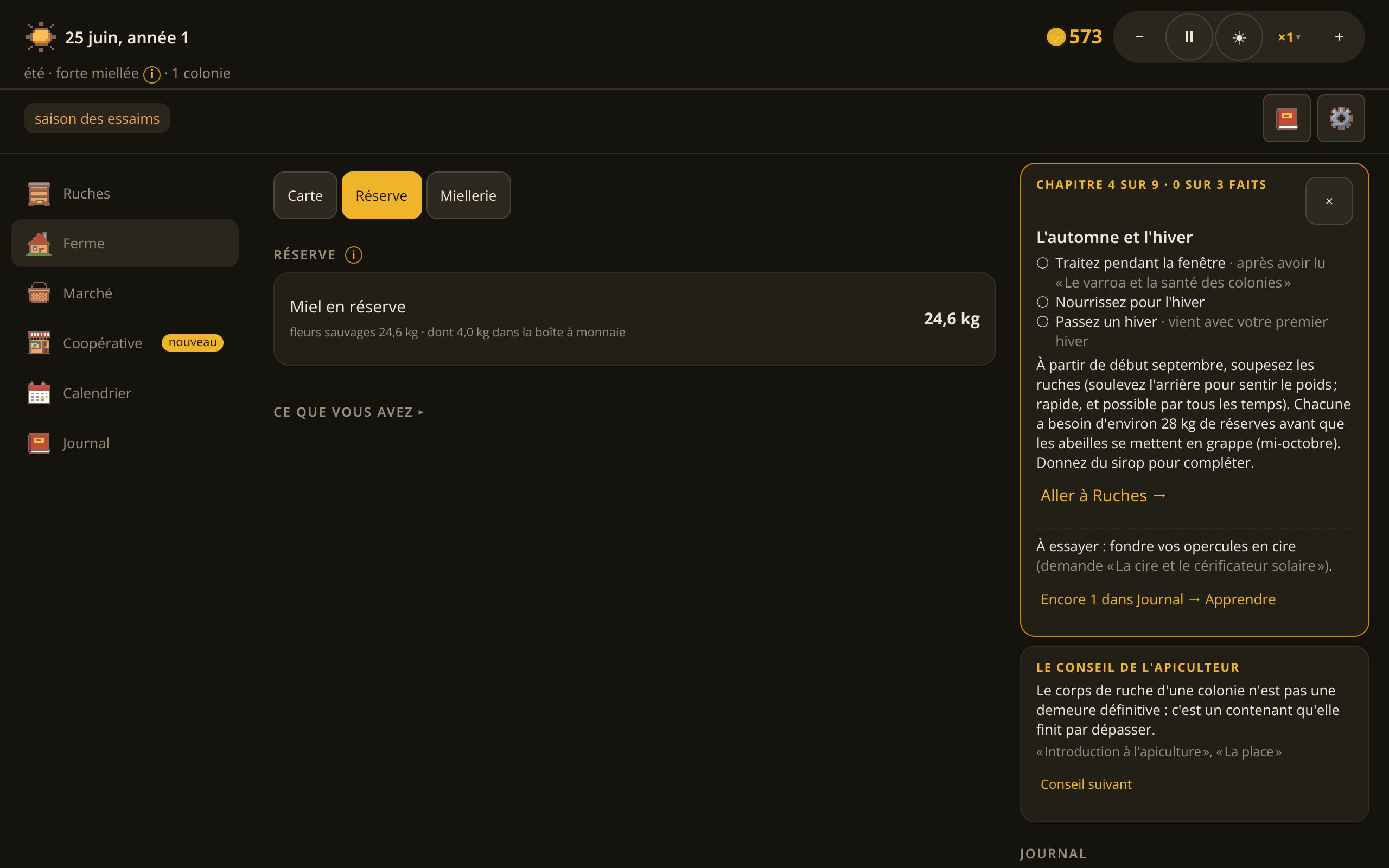This screenshot has width=1389, height=868.
Task: Open the Calendrier calendar icon
Action: point(39,393)
